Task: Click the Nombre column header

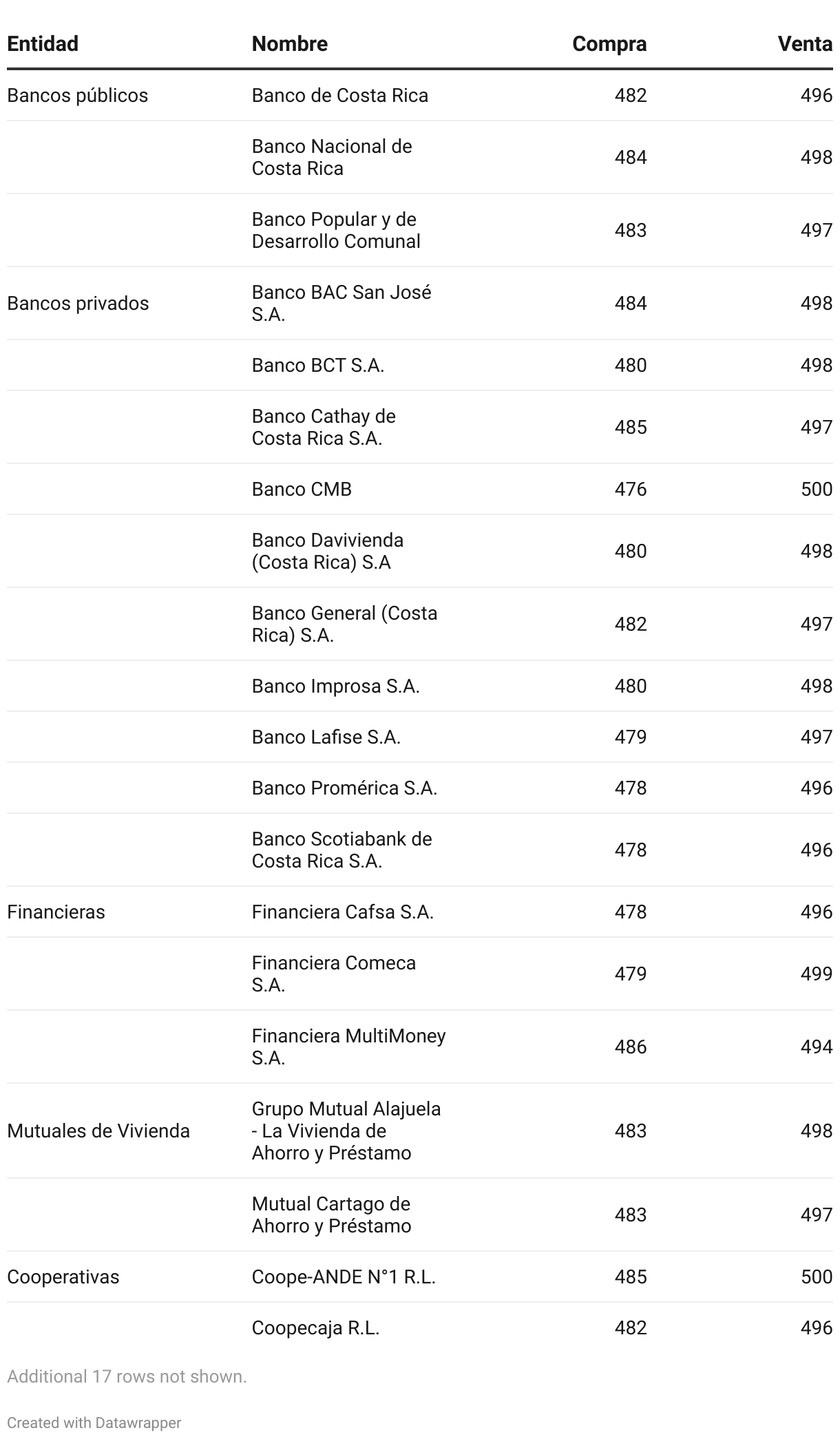Action: [289, 44]
